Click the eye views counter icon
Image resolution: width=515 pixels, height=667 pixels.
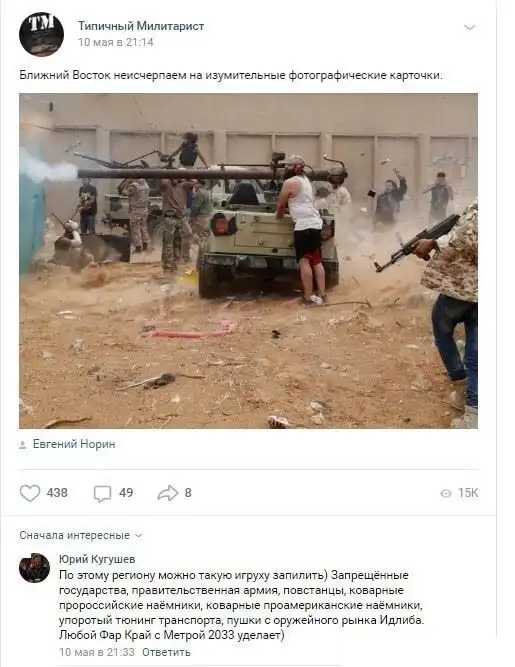pyautogui.click(x=445, y=493)
